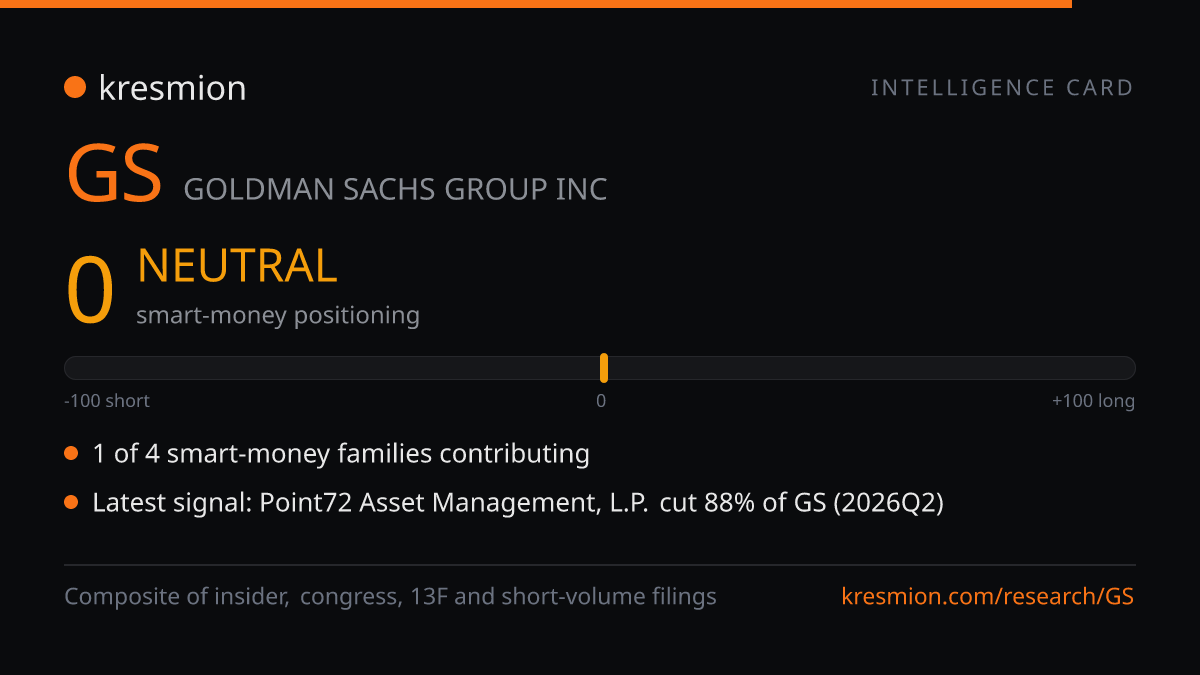The width and height of the screenshot is (1200, 675).
Task: Click the orange slider marker at 0
Action: tap(604, 368)
